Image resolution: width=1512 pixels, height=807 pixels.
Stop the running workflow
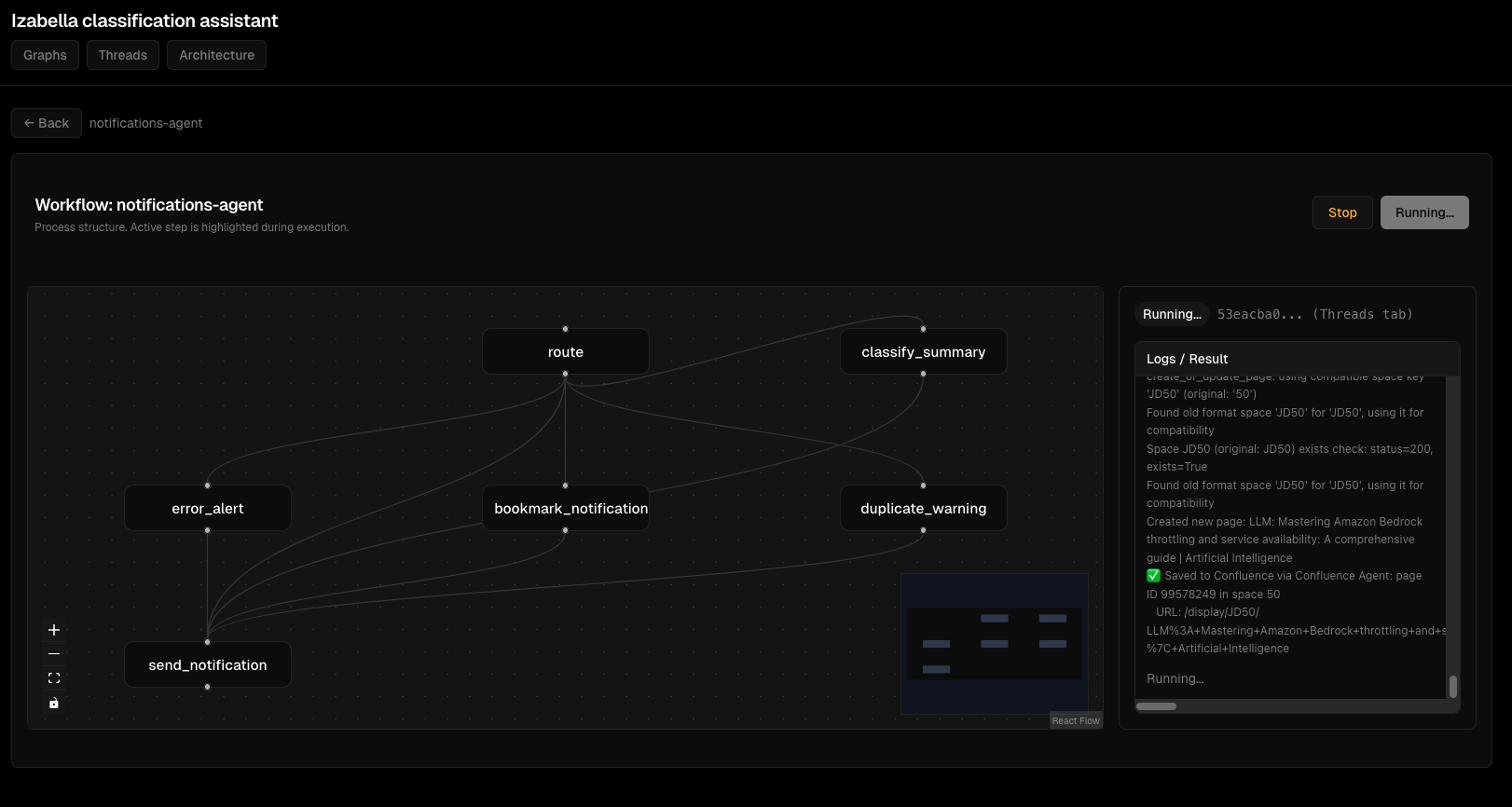1342,212
